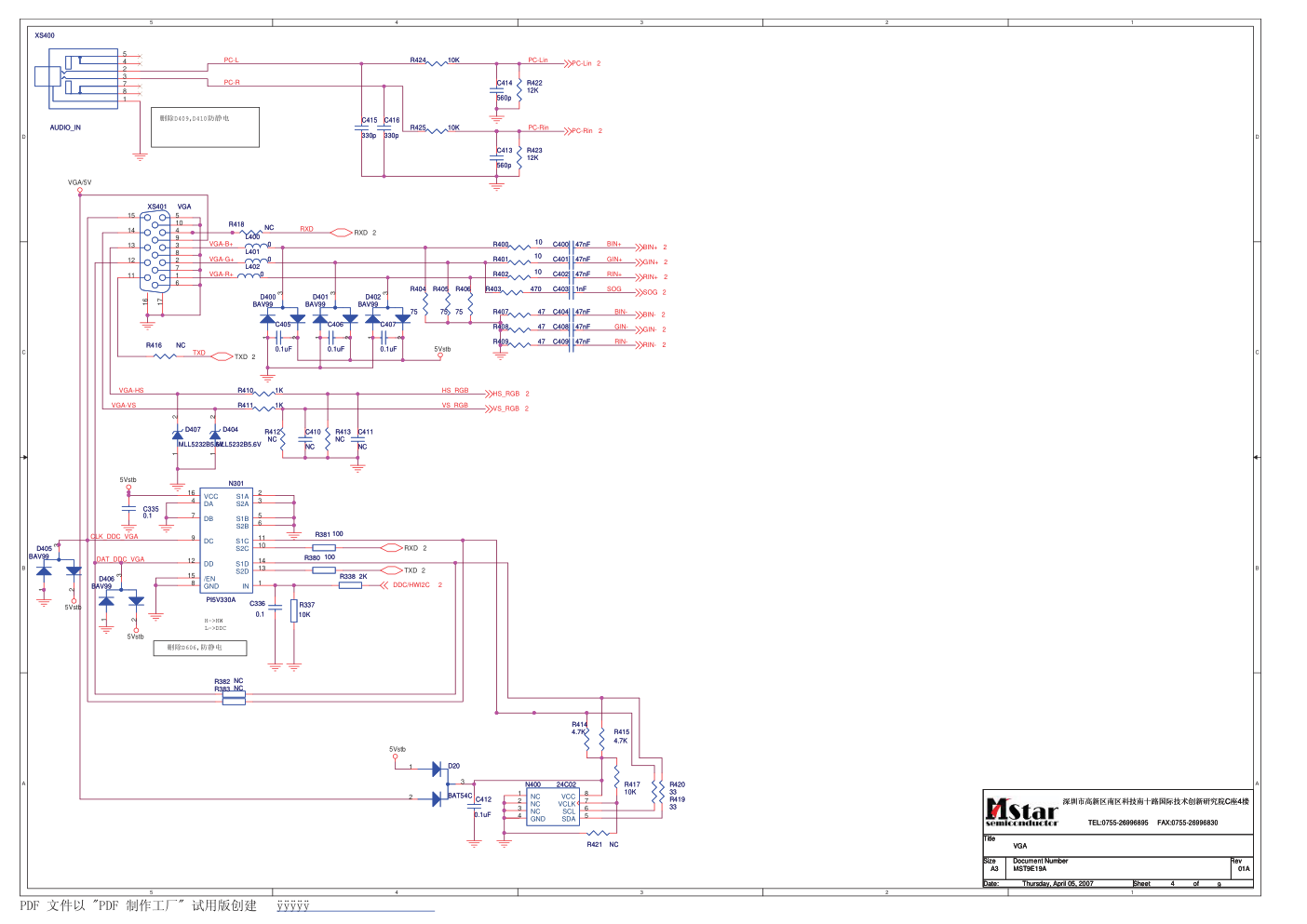Select the VGA/5V power net label
The width and height of the screenshot is (1307, 924).
click(80, 182)
